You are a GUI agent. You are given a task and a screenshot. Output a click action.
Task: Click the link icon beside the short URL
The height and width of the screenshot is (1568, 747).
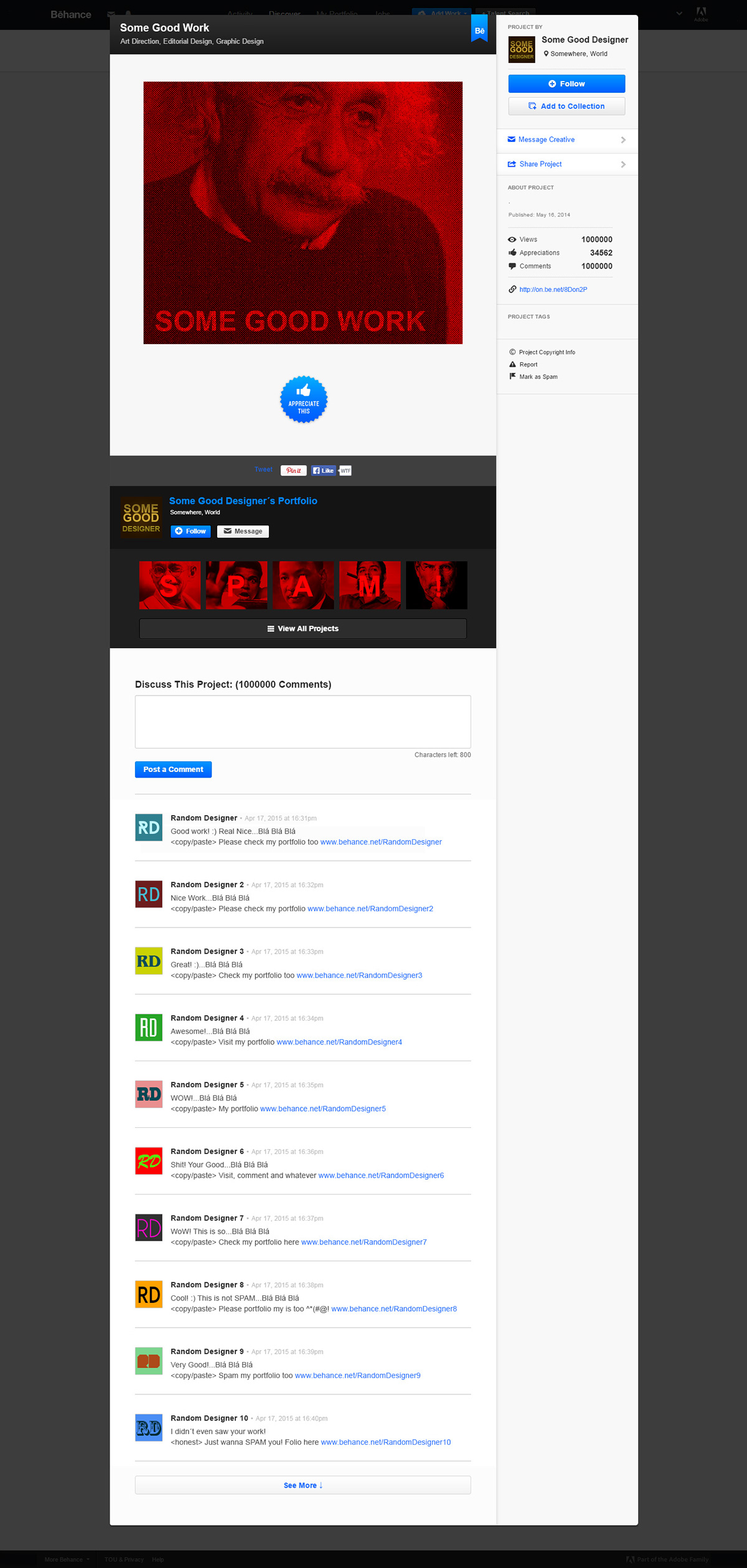pyautogui.click(x=512, y=289)
